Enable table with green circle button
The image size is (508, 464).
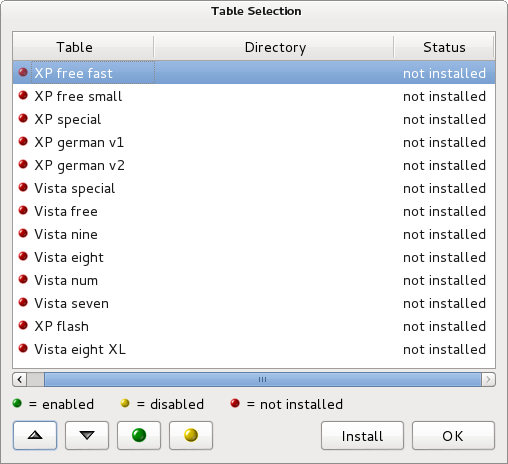(139, 435)
